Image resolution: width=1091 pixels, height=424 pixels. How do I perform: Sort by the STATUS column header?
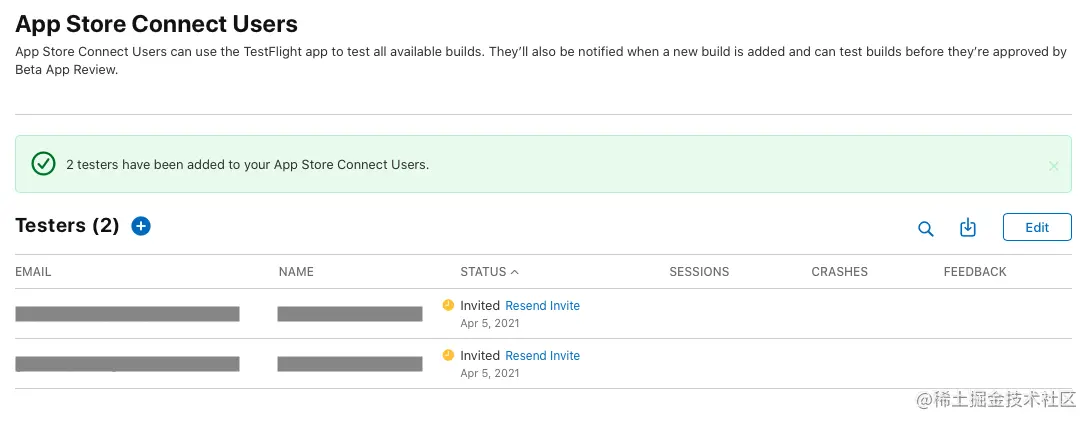pos(489,272)
